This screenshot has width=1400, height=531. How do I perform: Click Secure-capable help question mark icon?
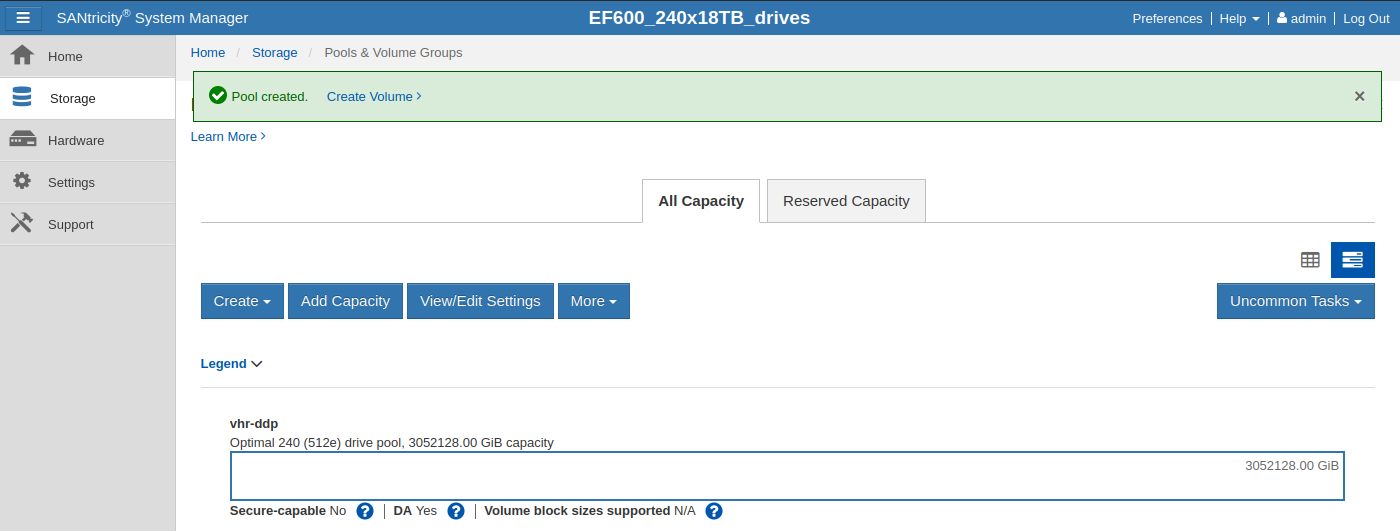(365, 511)
